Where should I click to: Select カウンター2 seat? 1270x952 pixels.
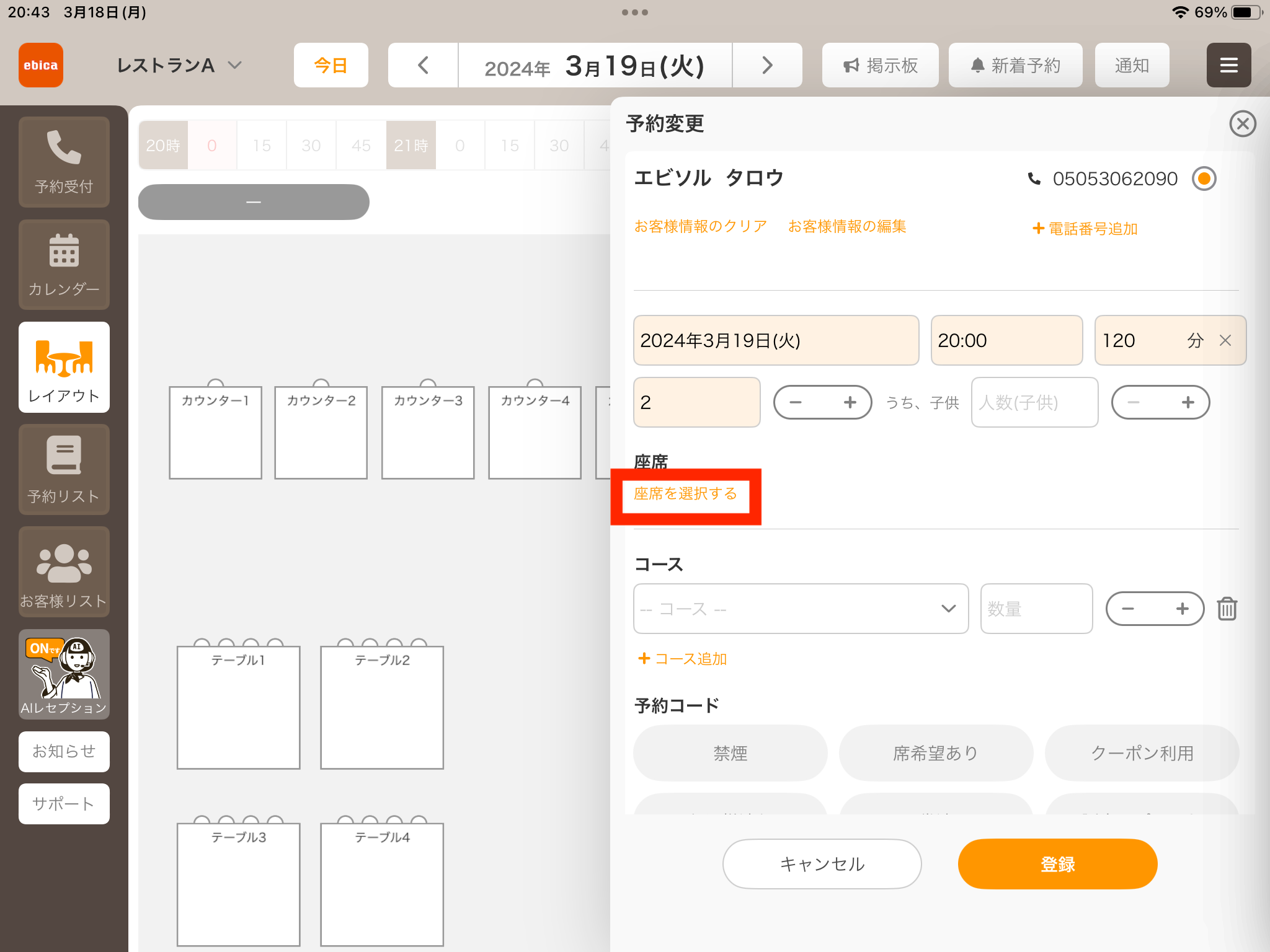click(x=321, y=433)
